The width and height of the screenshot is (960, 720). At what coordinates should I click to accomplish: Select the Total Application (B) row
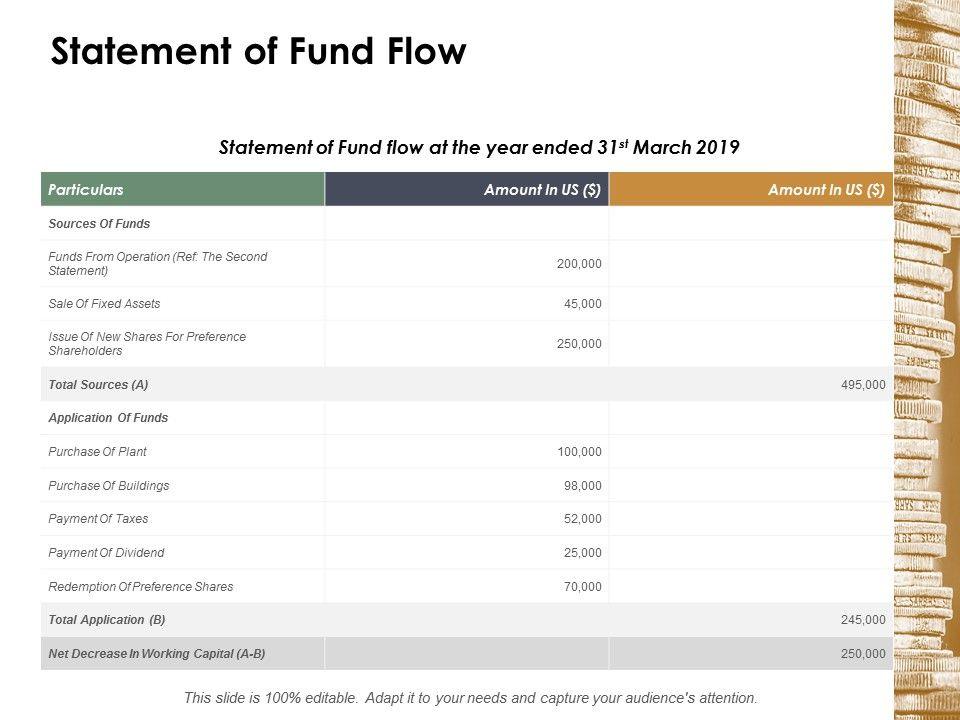(x=107, y=620)
